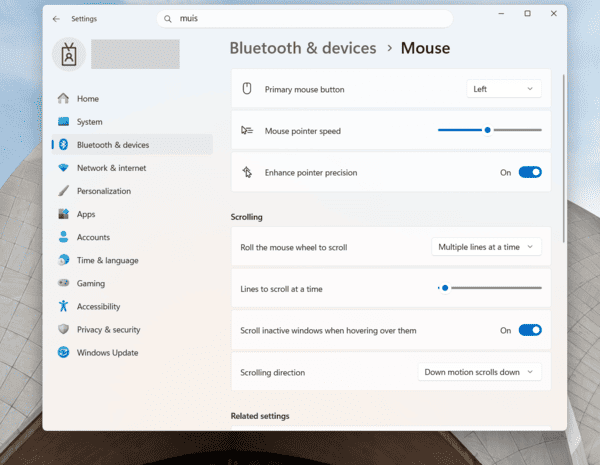Viewport: 600px width, 465px height.
Task: Select Windows Update in sidebar
Action: 132,352
